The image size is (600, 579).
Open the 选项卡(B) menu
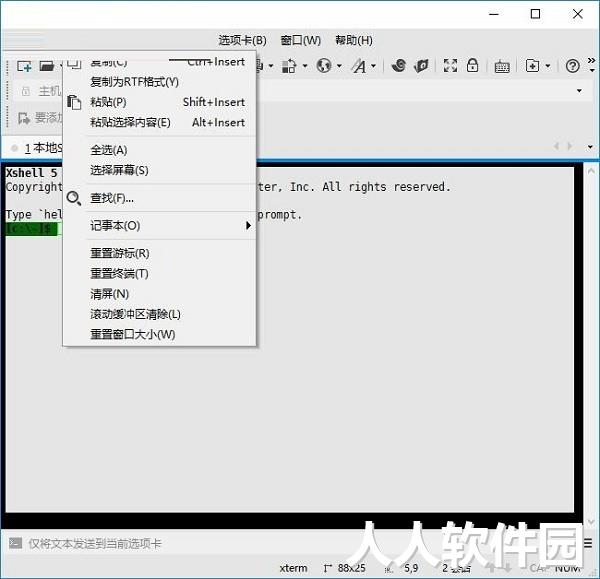pos(242,40)
